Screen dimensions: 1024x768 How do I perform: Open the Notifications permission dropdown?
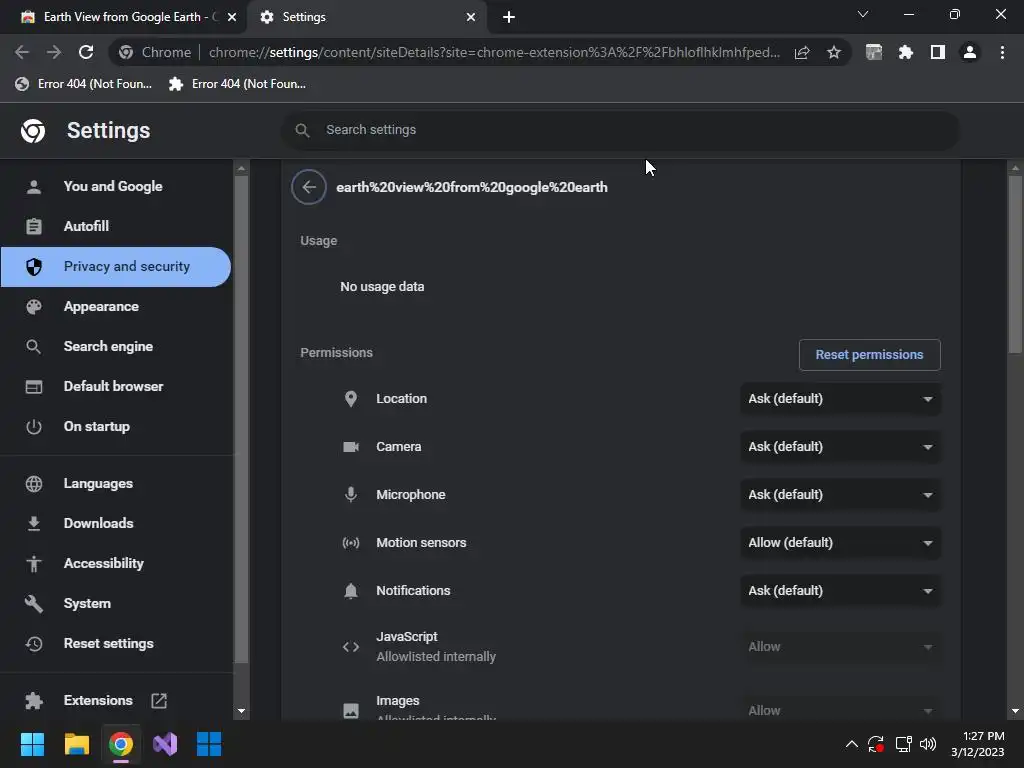pyautogui.click(x=840, y=591)
